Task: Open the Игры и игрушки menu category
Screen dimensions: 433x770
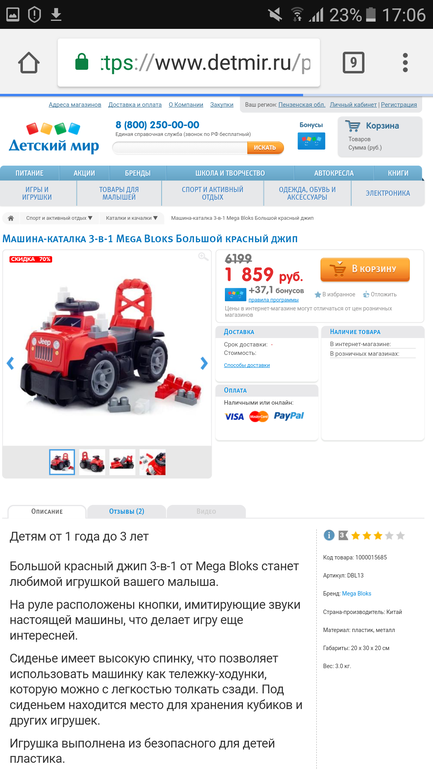Action: pyautogui.click(x=37, y=193)
